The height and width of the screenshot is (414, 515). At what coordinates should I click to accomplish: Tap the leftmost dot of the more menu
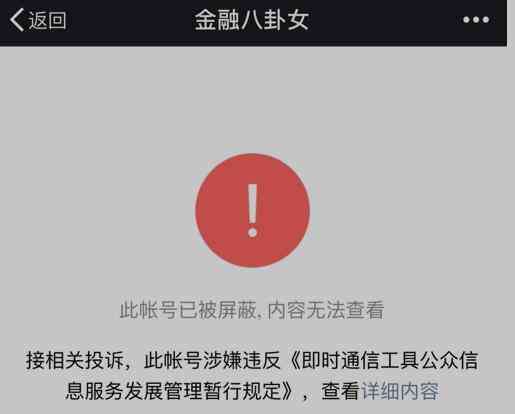[466, 20]
